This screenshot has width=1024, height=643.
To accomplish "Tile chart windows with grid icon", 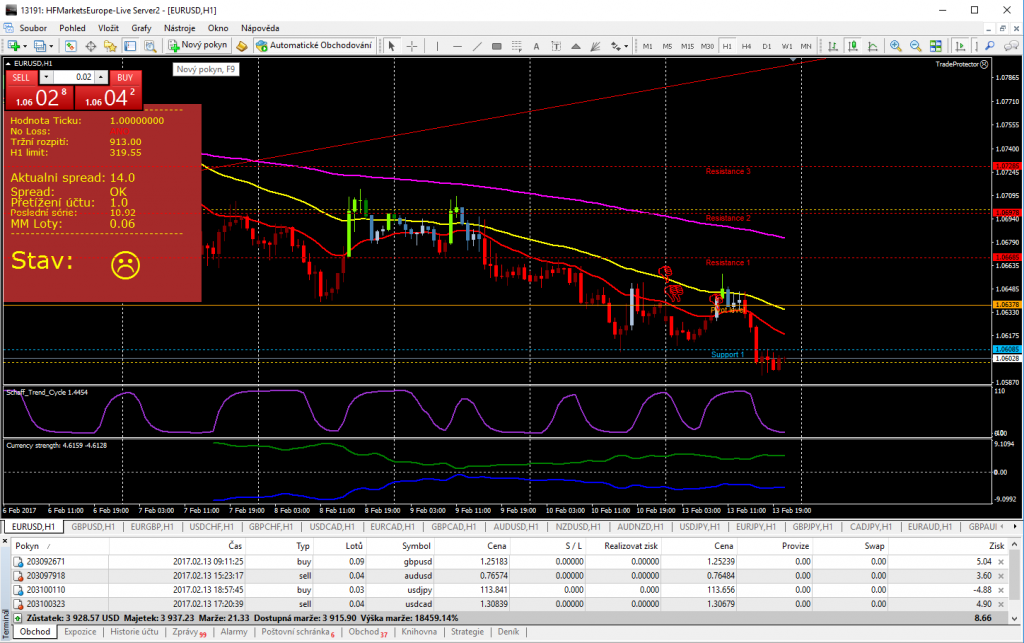I will coord(936,46).
